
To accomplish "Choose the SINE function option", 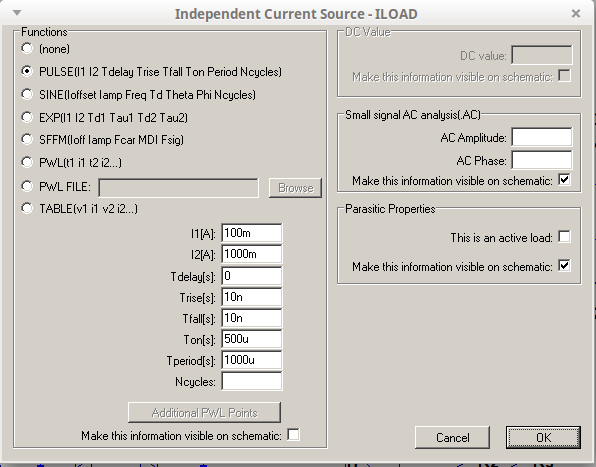I will 27,94.
